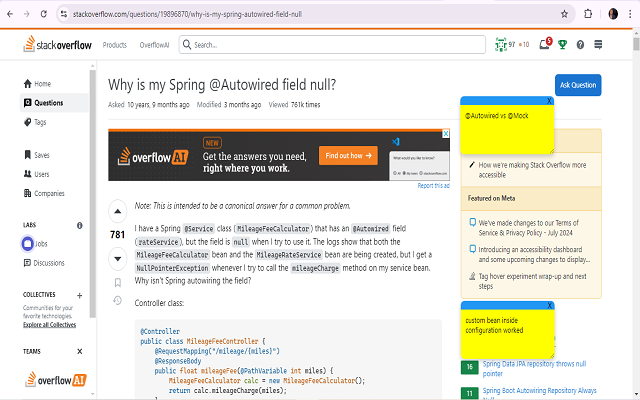Click the question score 781

click(x=118, y=235)
